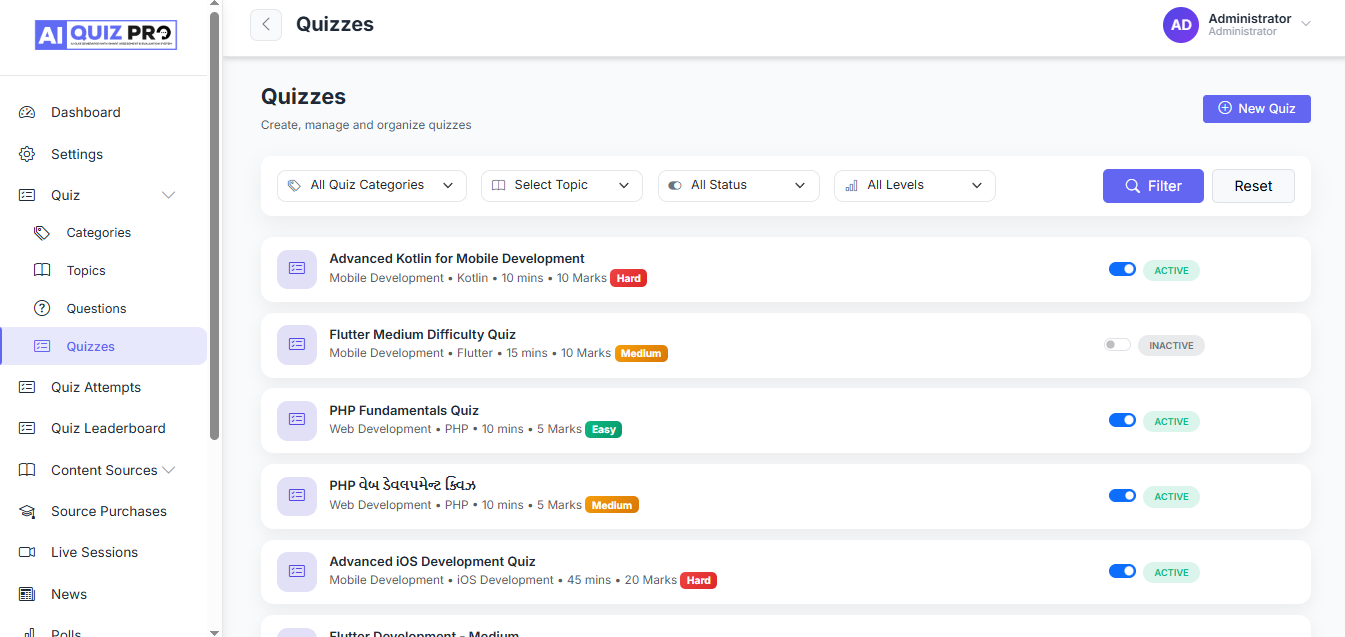Open the All Status dropdown
Screen dimensions: 1345x637
pyautogui.click(x=739, y=186)
